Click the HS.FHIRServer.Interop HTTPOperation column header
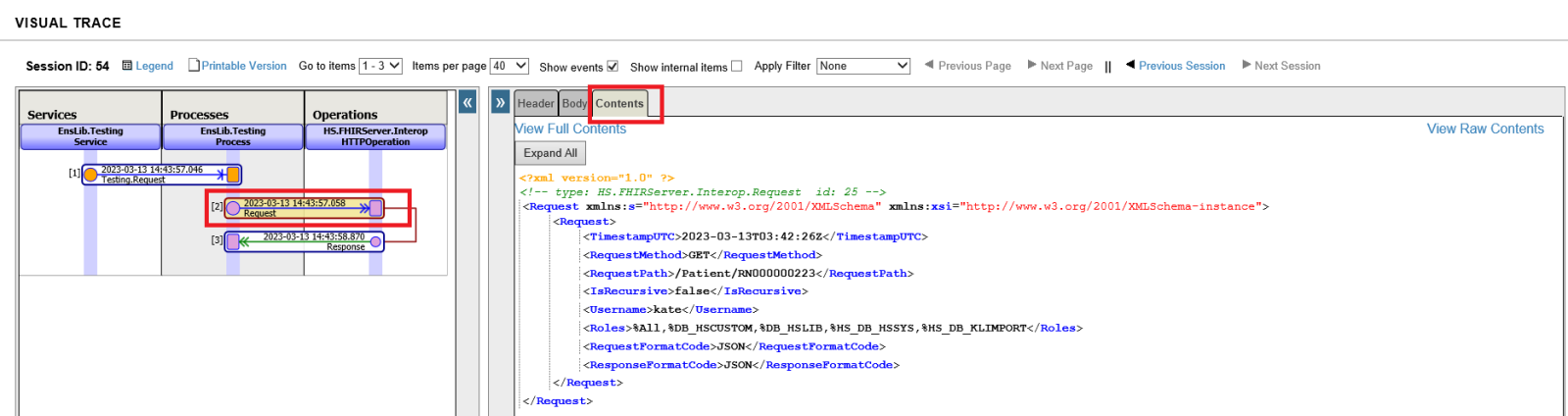Viewport: 1568px width, 416px height. click(375, 136)
